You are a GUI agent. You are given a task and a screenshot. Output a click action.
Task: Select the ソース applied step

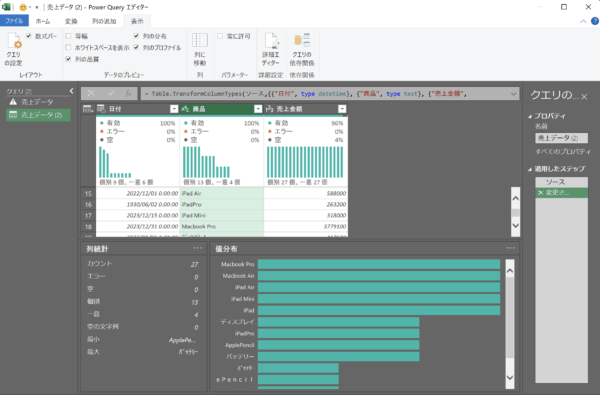561,182
